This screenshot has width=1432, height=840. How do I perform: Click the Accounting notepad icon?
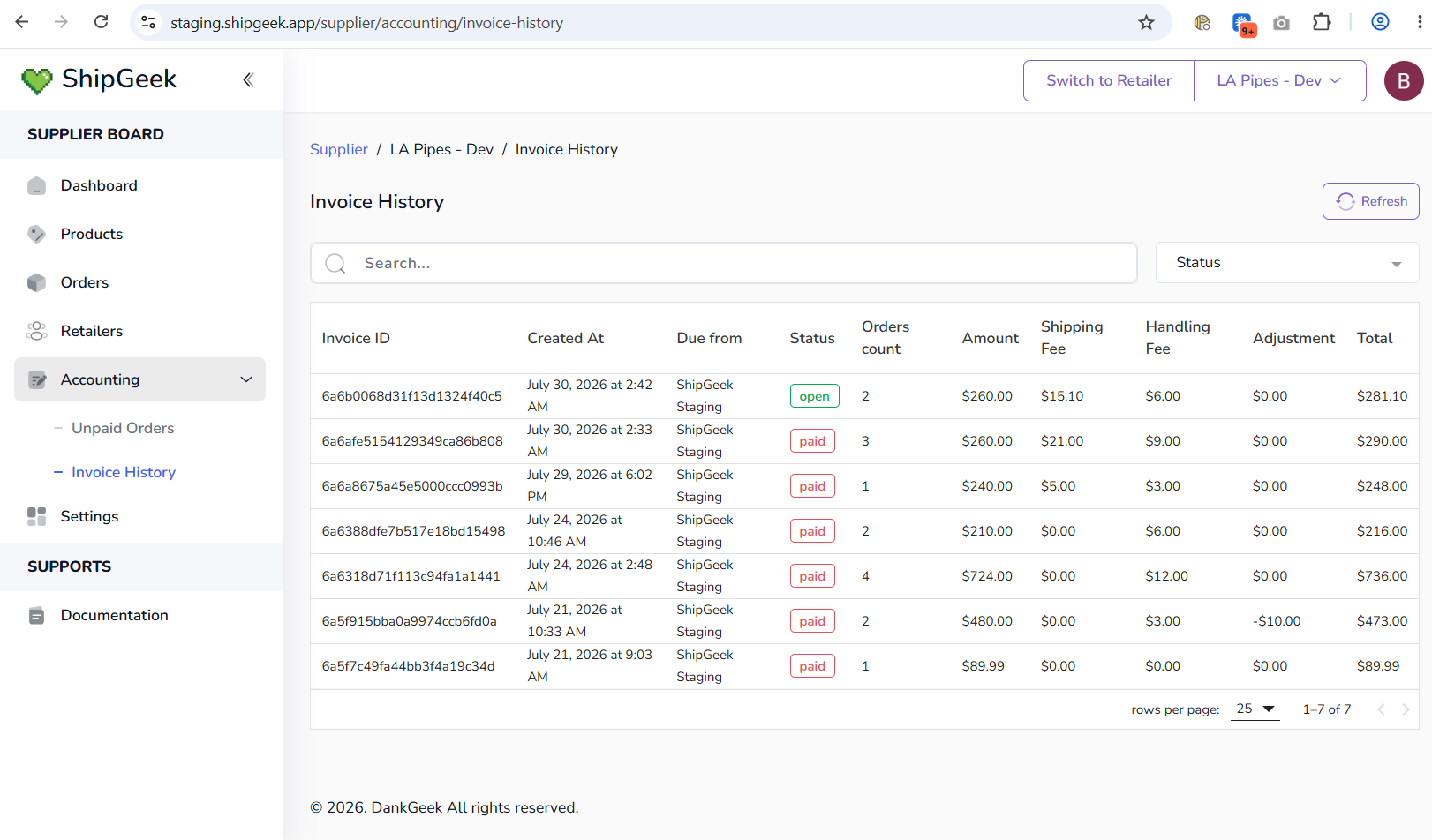36,379
